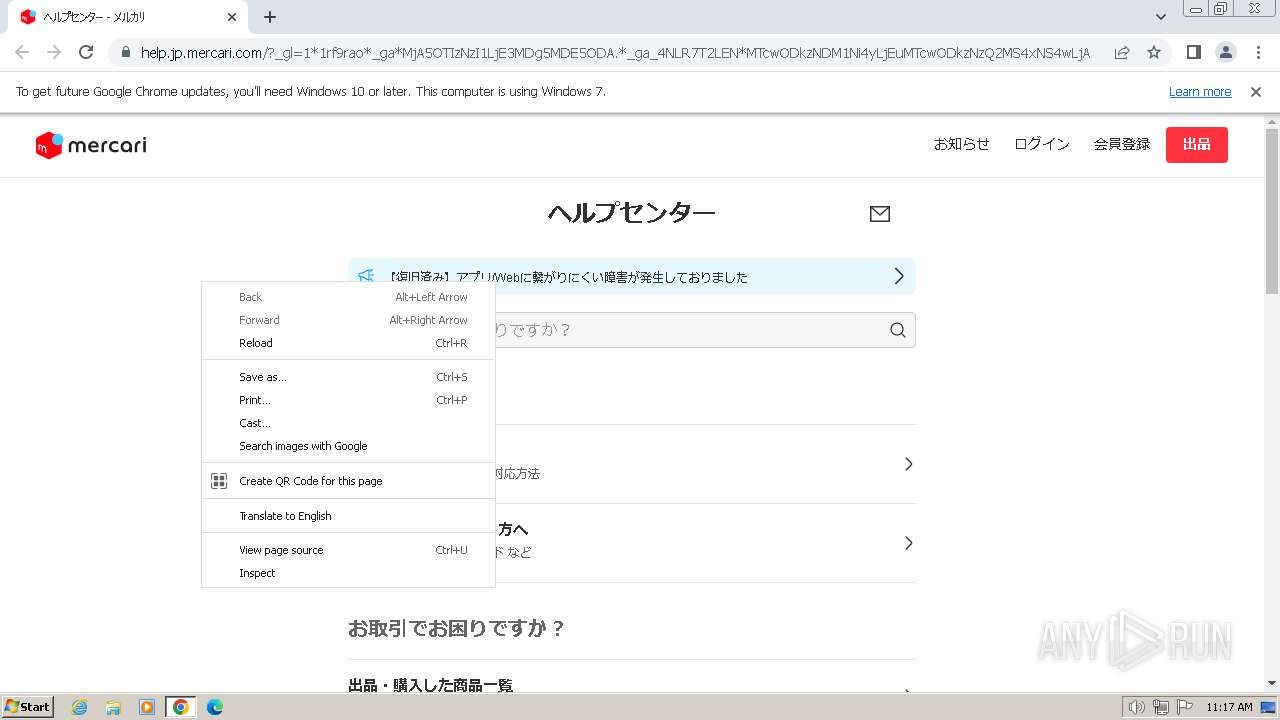Open the 対応方法 row chevron
Image resolution: width=1280 pixels, height=720 pixels.
click(x=908, y=464)
